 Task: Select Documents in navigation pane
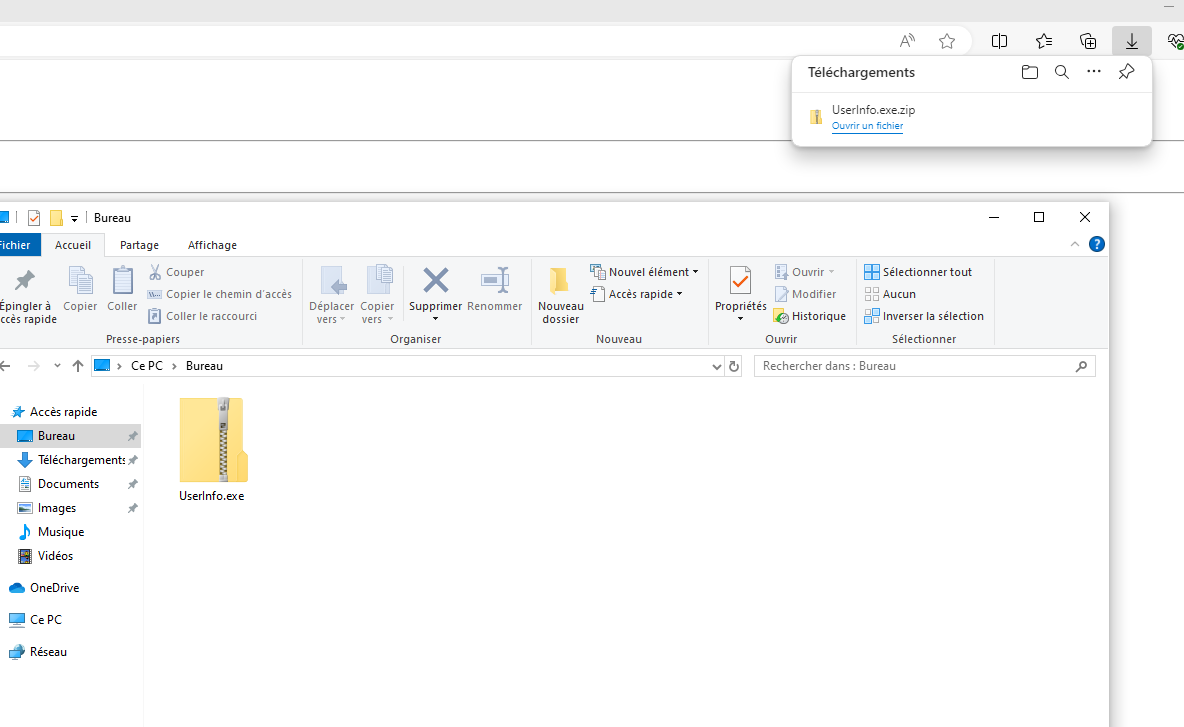[x=70, y=484]
